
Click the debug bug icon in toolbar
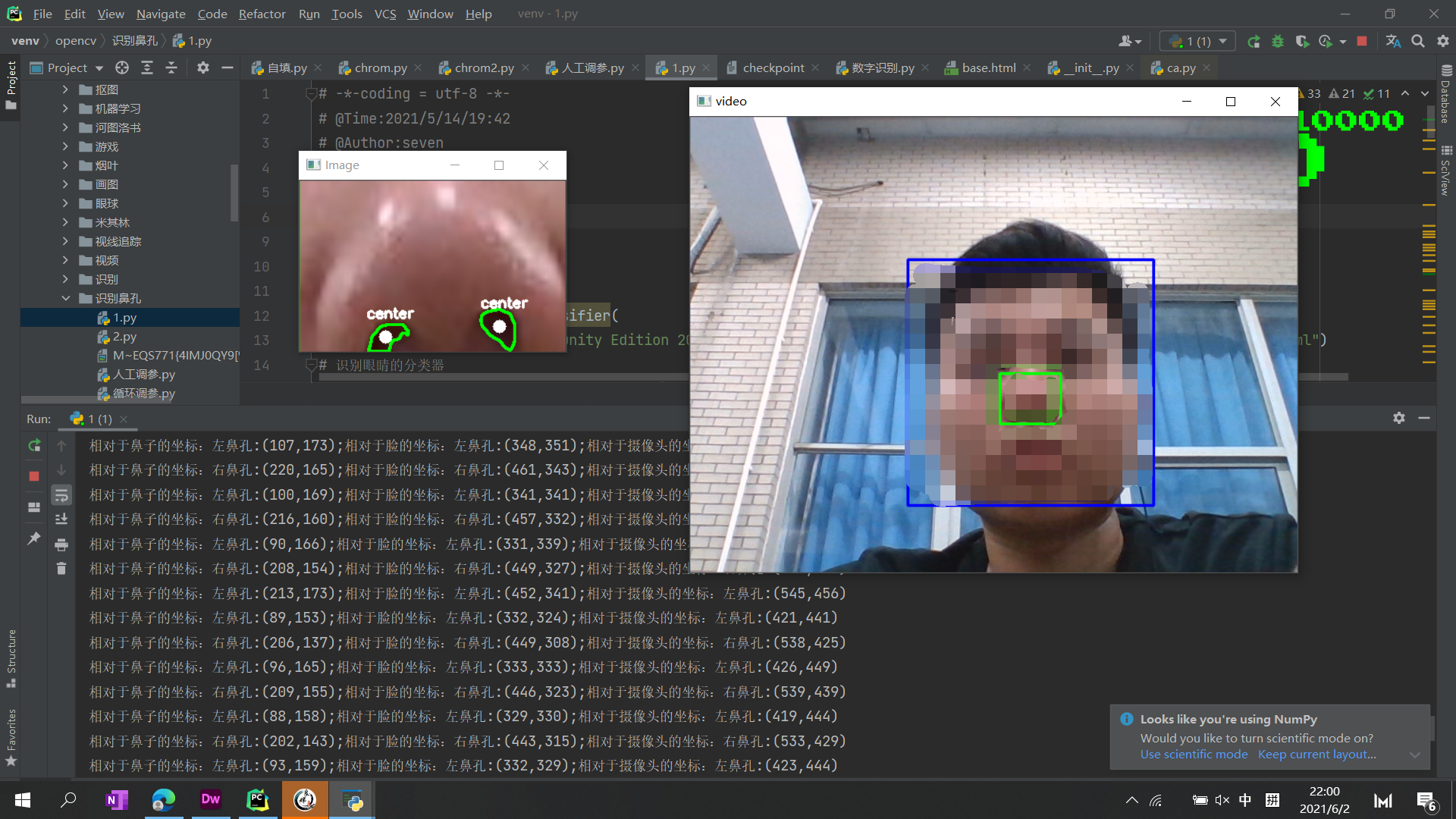click(x=1278, y=42)
